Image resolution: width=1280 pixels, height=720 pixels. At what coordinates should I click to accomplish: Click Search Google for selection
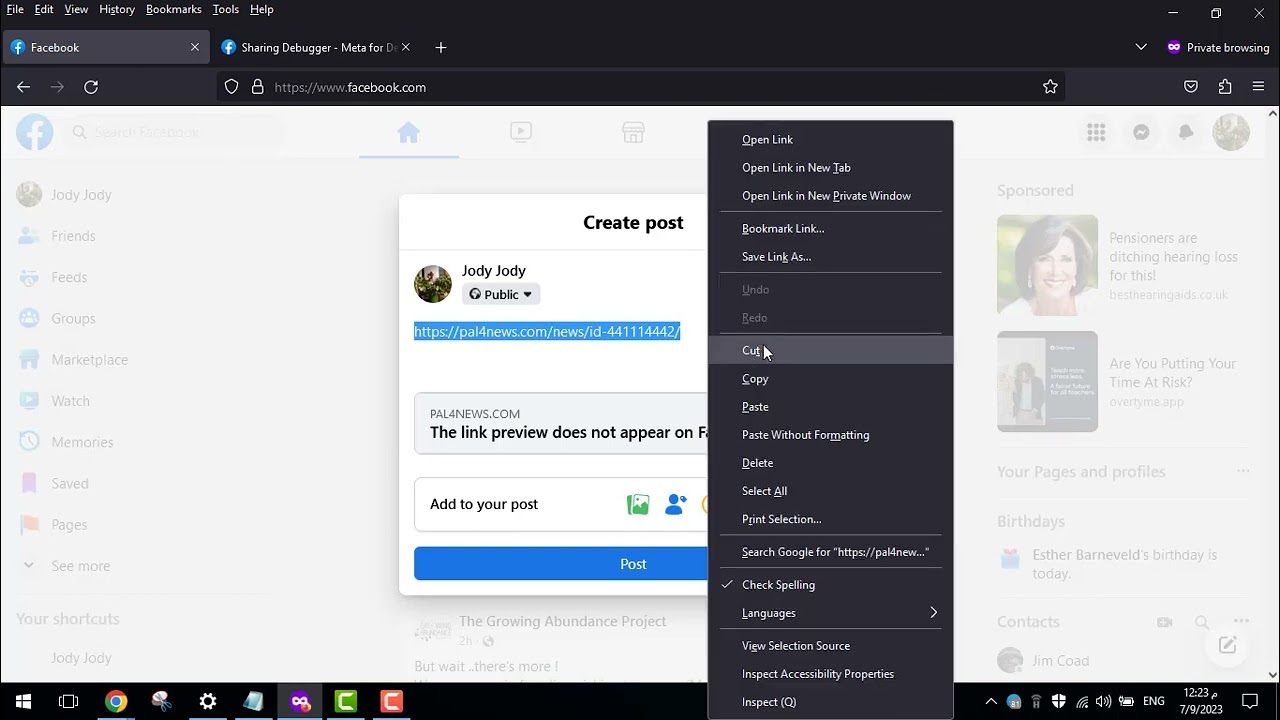pos(831,552)
